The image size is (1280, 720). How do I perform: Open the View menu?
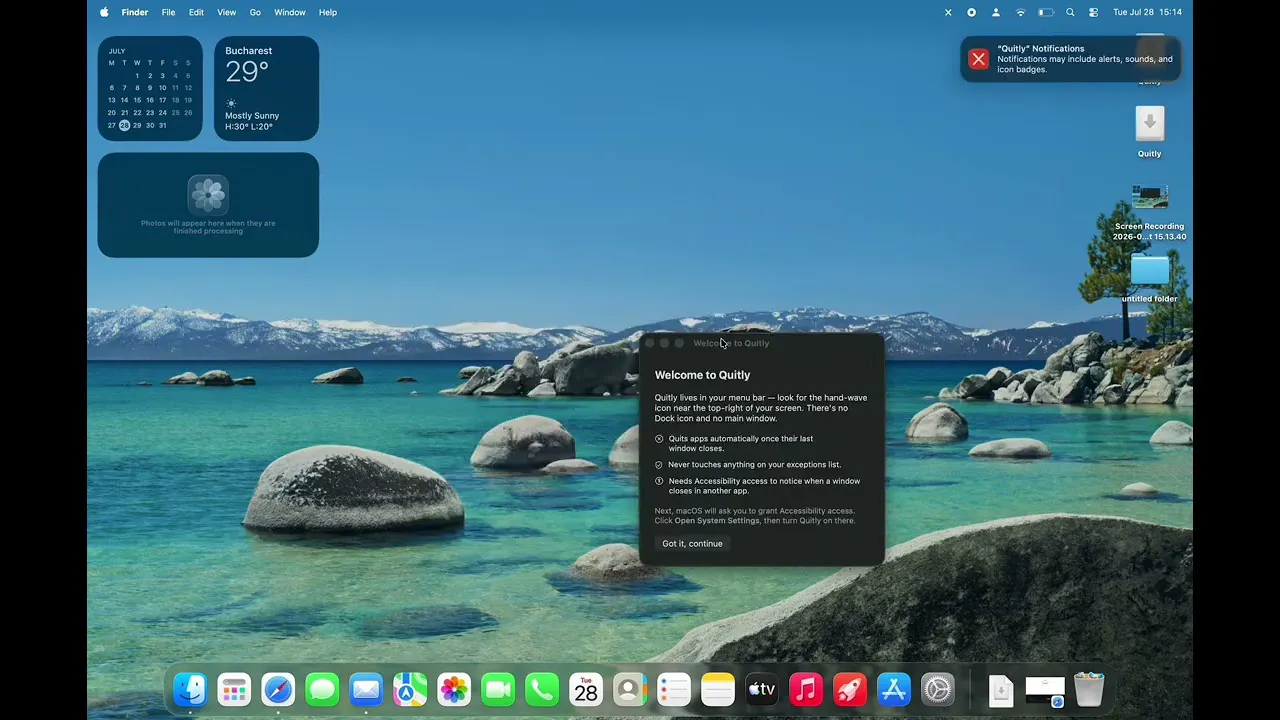click(226, 12)
